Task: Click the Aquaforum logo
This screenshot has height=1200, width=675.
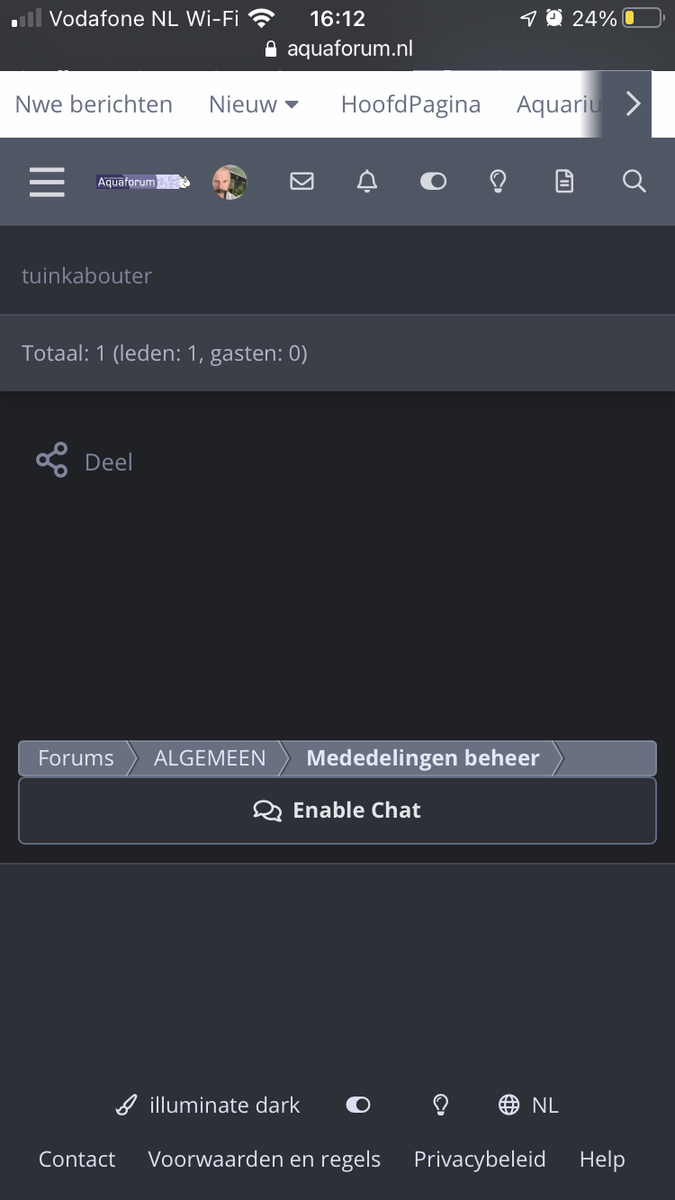Action: coord(142,182)
